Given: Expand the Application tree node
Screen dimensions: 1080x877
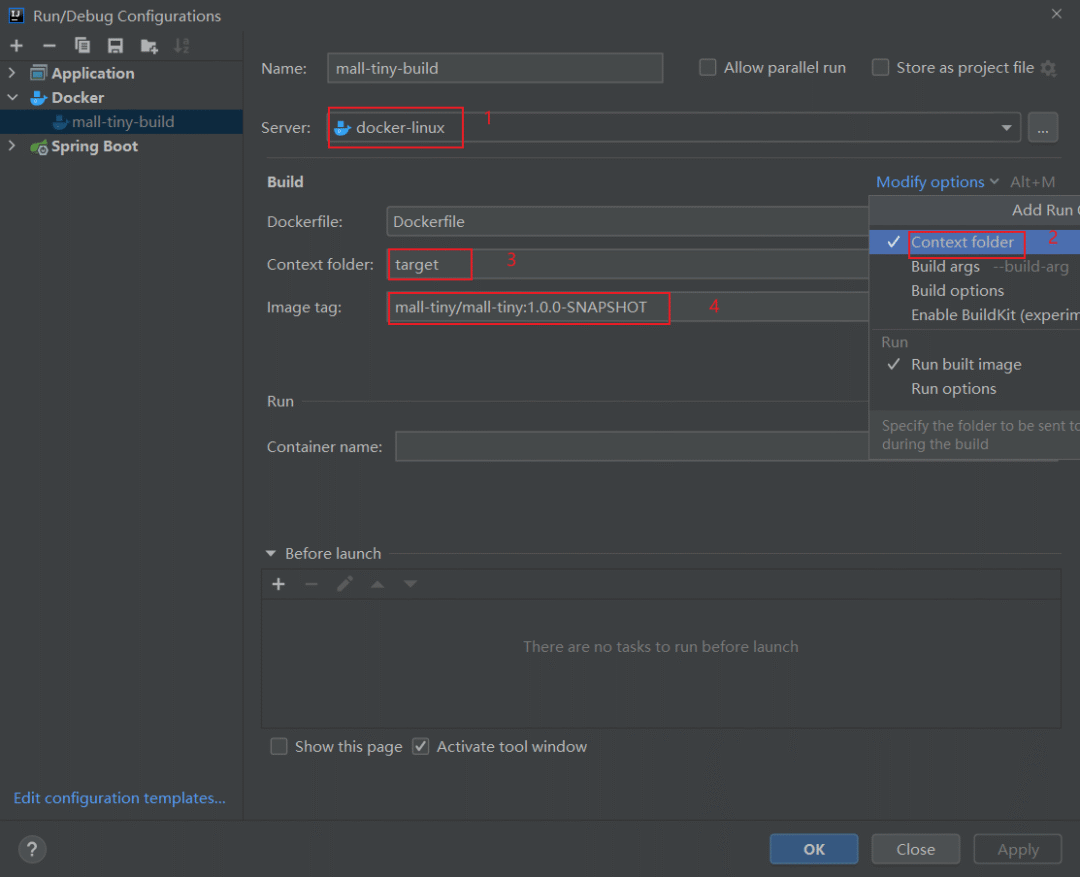Looking at the screenshot, I should [x=12, y=72].
